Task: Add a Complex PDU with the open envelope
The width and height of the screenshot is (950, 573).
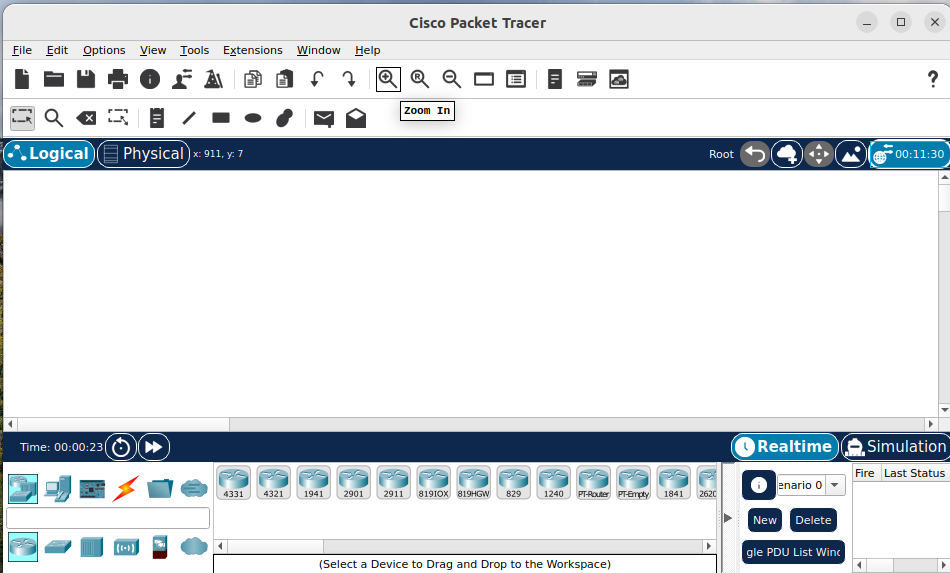Action: pyautogui.click(x=356, y=118)
